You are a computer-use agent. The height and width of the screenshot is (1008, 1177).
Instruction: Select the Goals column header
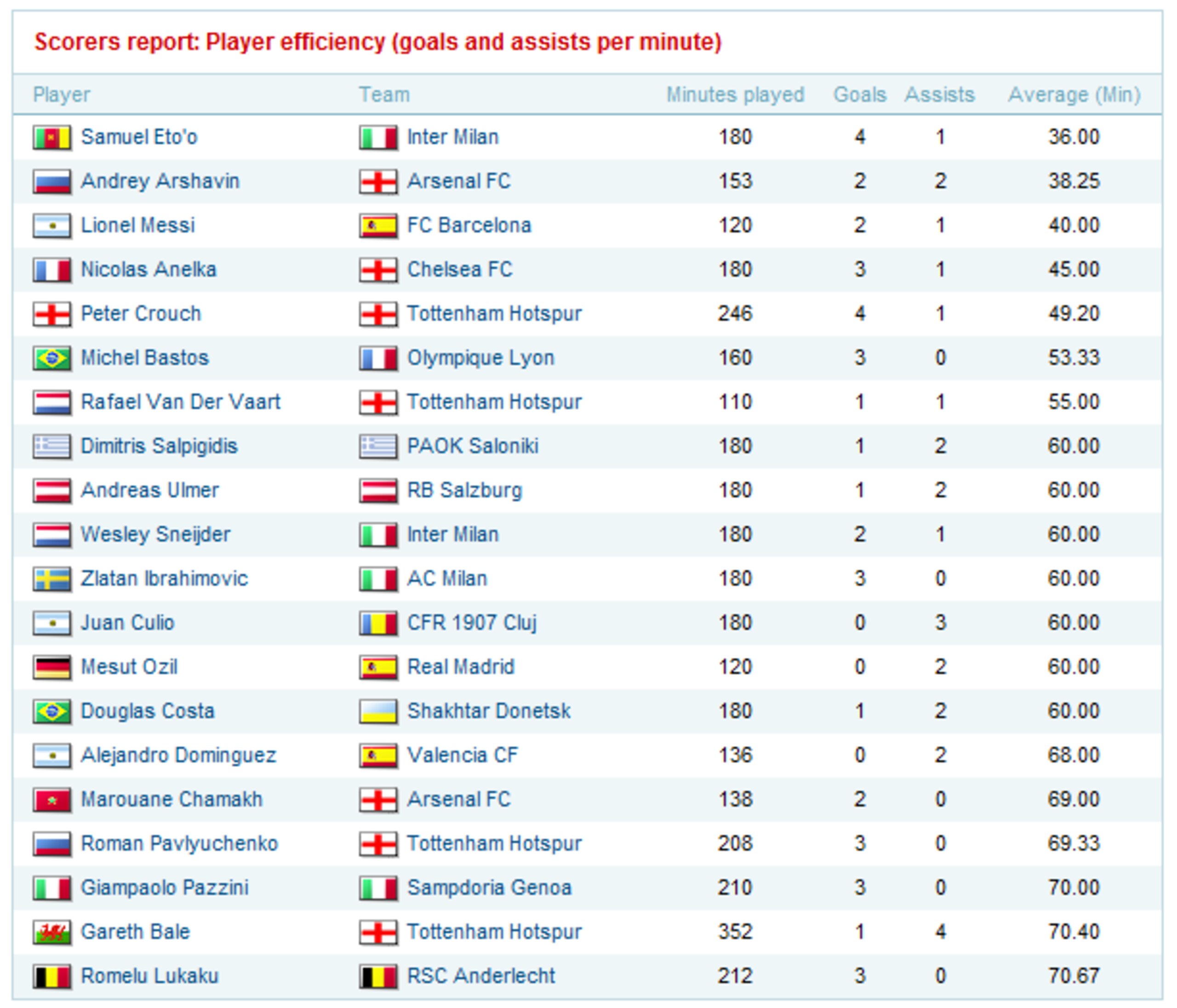[x=859, y=95]
